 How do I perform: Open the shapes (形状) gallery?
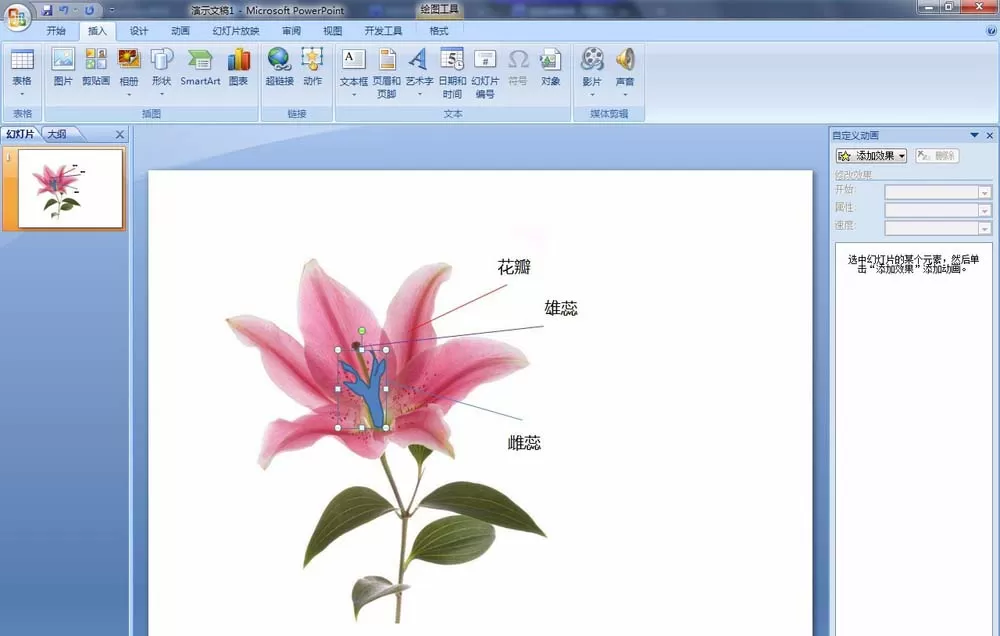[x=162, y=72]
